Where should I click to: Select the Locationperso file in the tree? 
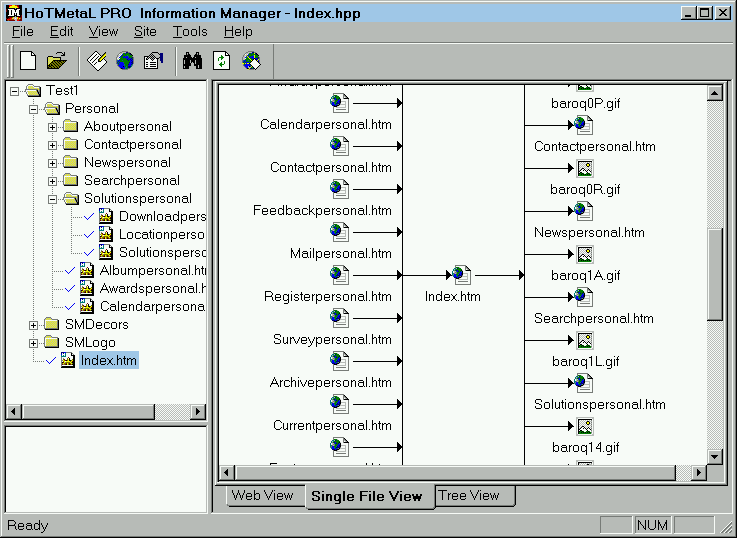(x=162, y=234)
